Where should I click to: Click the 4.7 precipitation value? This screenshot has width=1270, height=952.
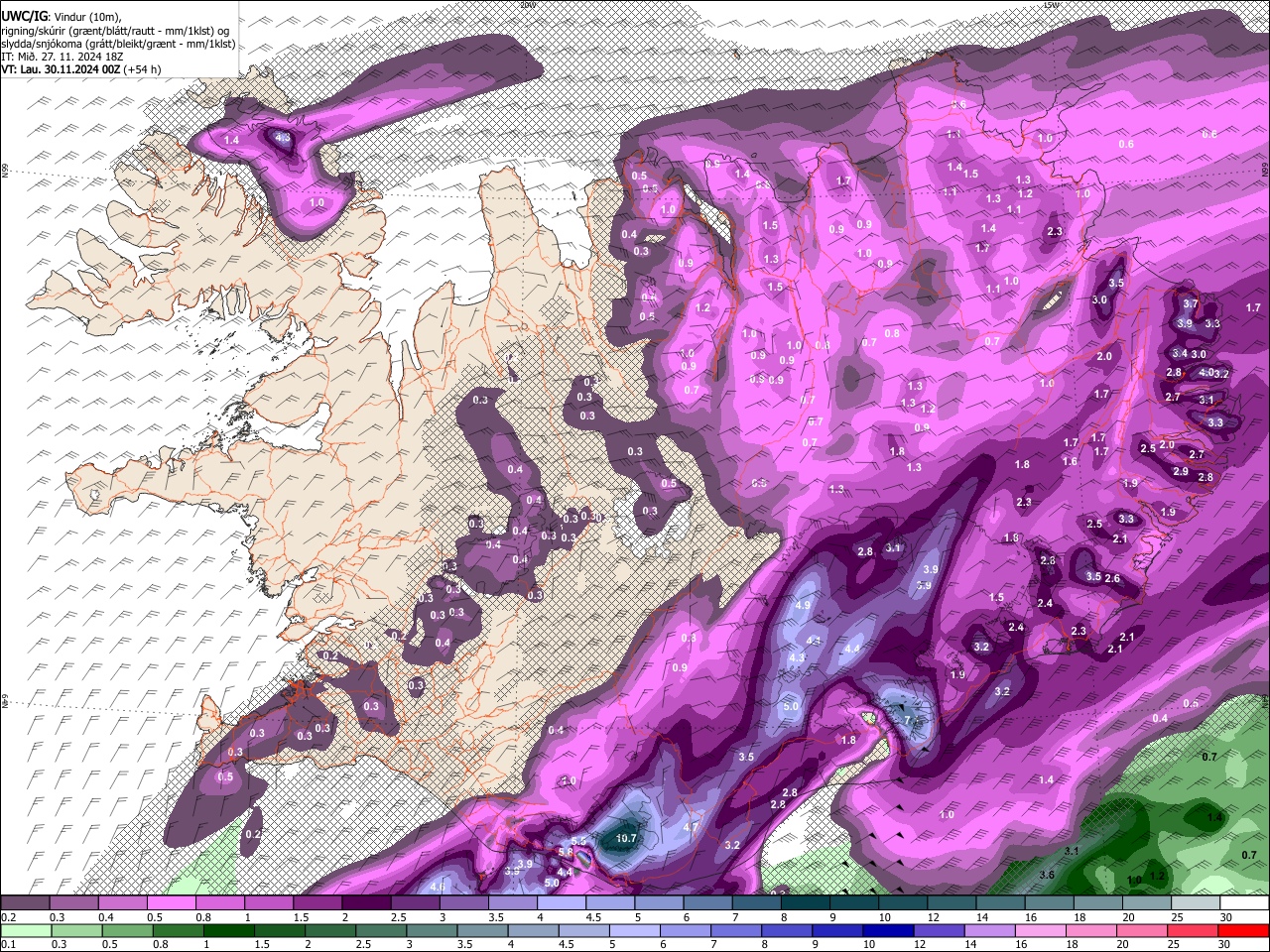[x=692, y=826]
